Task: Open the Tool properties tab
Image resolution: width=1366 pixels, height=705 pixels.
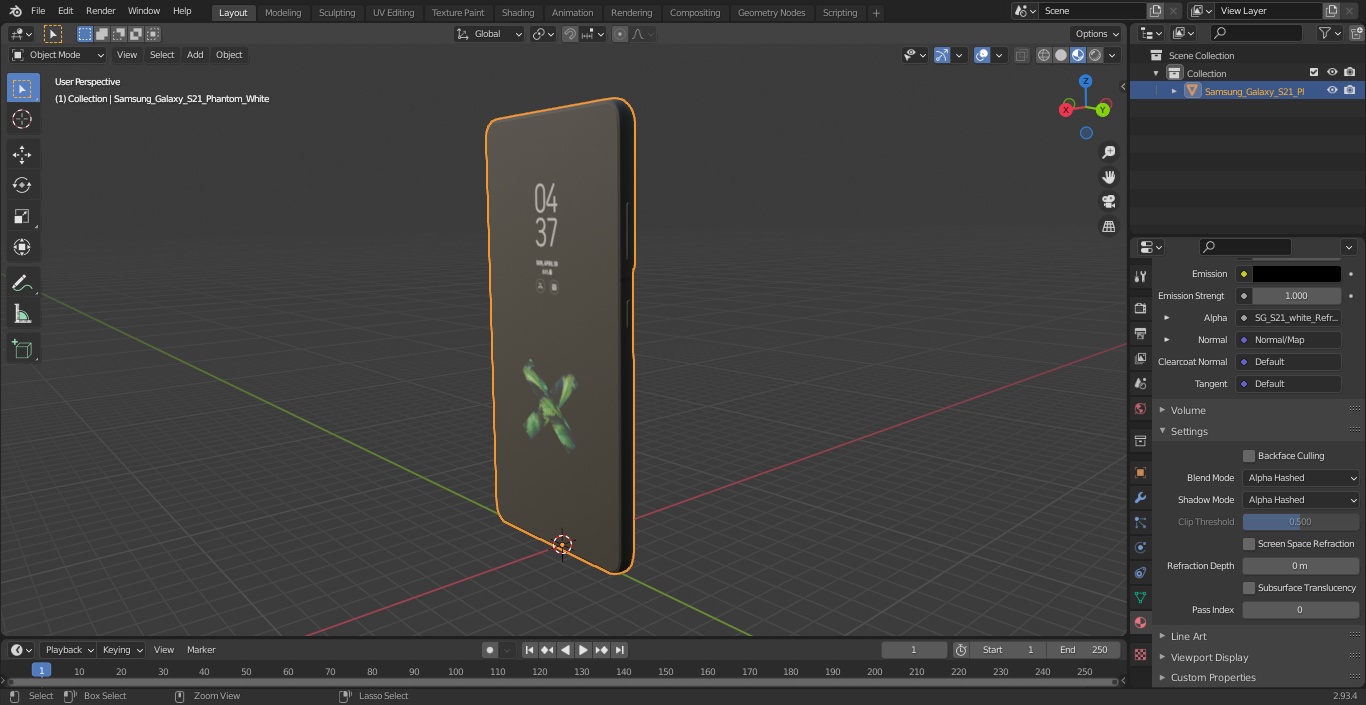Action: 1140,276
